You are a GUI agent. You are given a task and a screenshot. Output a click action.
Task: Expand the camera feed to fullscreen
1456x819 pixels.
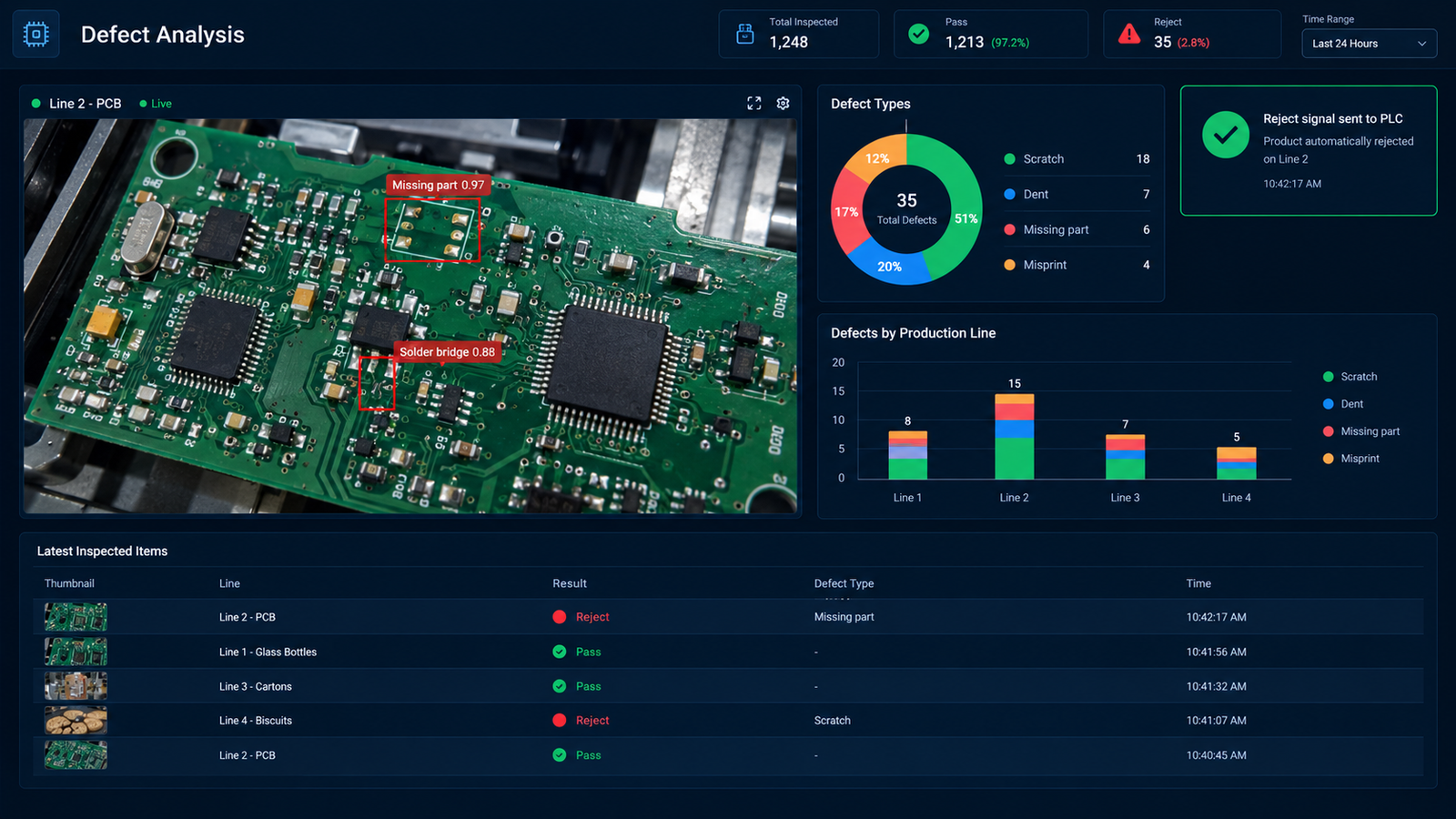[754, 104]
